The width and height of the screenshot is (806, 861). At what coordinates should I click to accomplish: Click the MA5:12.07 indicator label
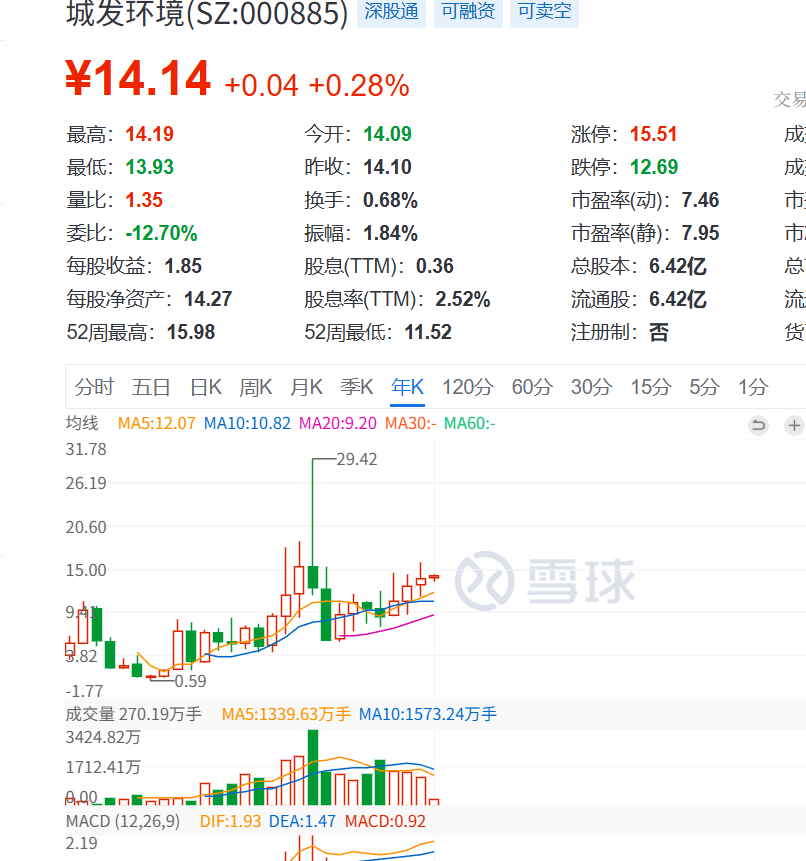tap(156, 423)
